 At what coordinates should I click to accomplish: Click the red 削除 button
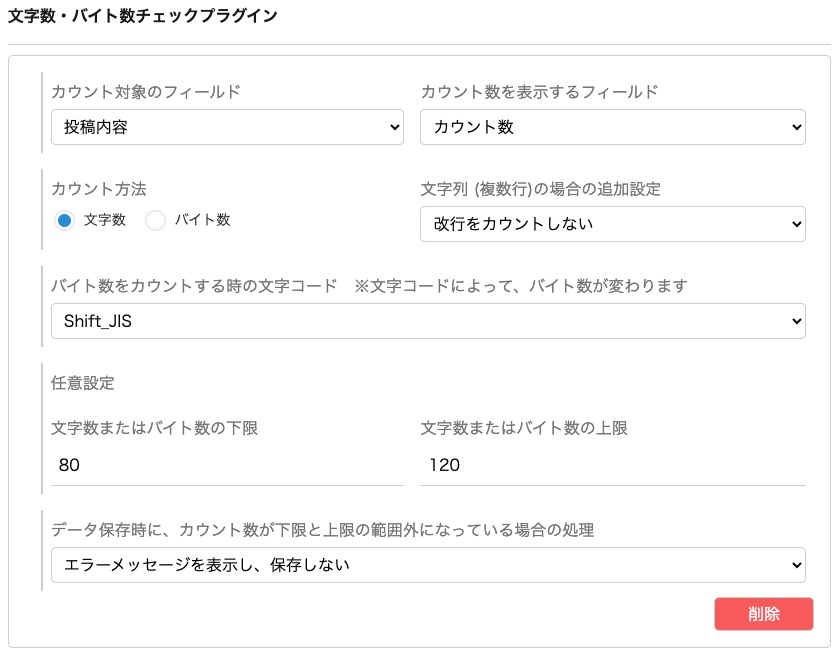click(763, 614)
